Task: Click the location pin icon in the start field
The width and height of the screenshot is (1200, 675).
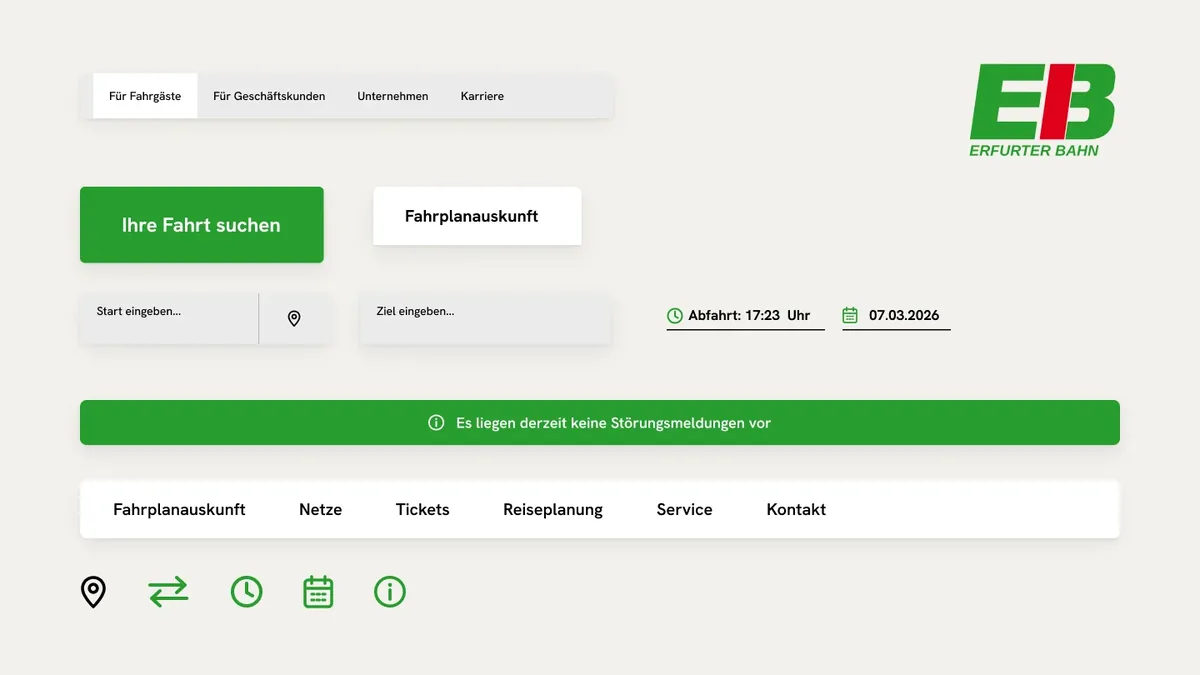Action: [x=294, y=319]
